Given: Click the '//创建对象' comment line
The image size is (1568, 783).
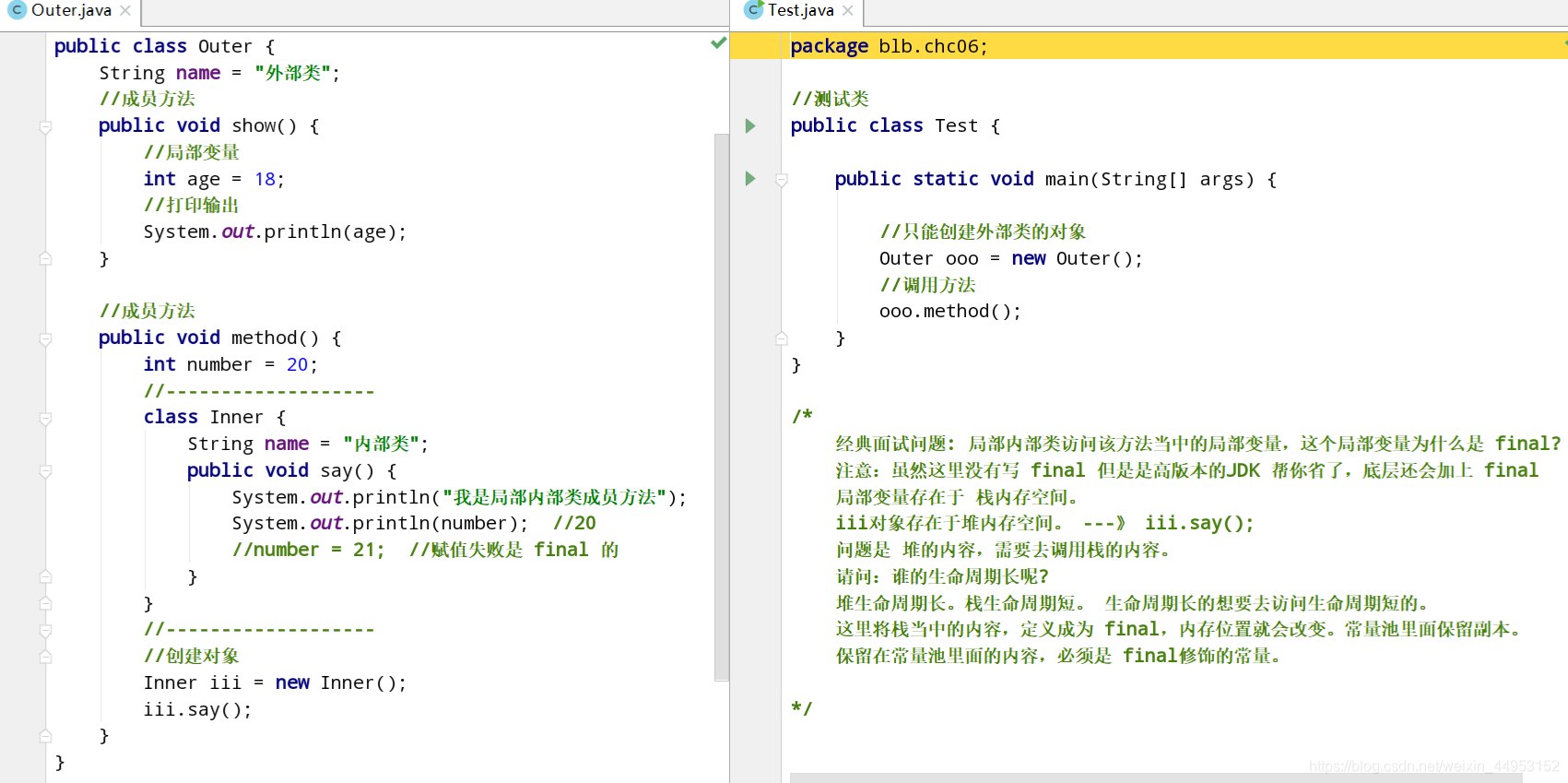Looking at the screenshot, I should (x=192, y=656).
